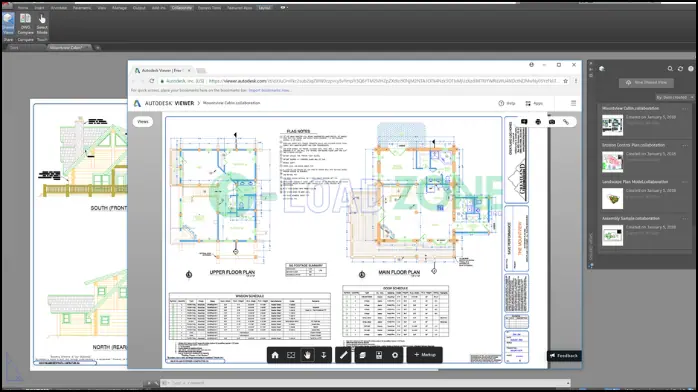The image size is (698, 392).
Task: Reload the browser page
Action: (152, 81)
